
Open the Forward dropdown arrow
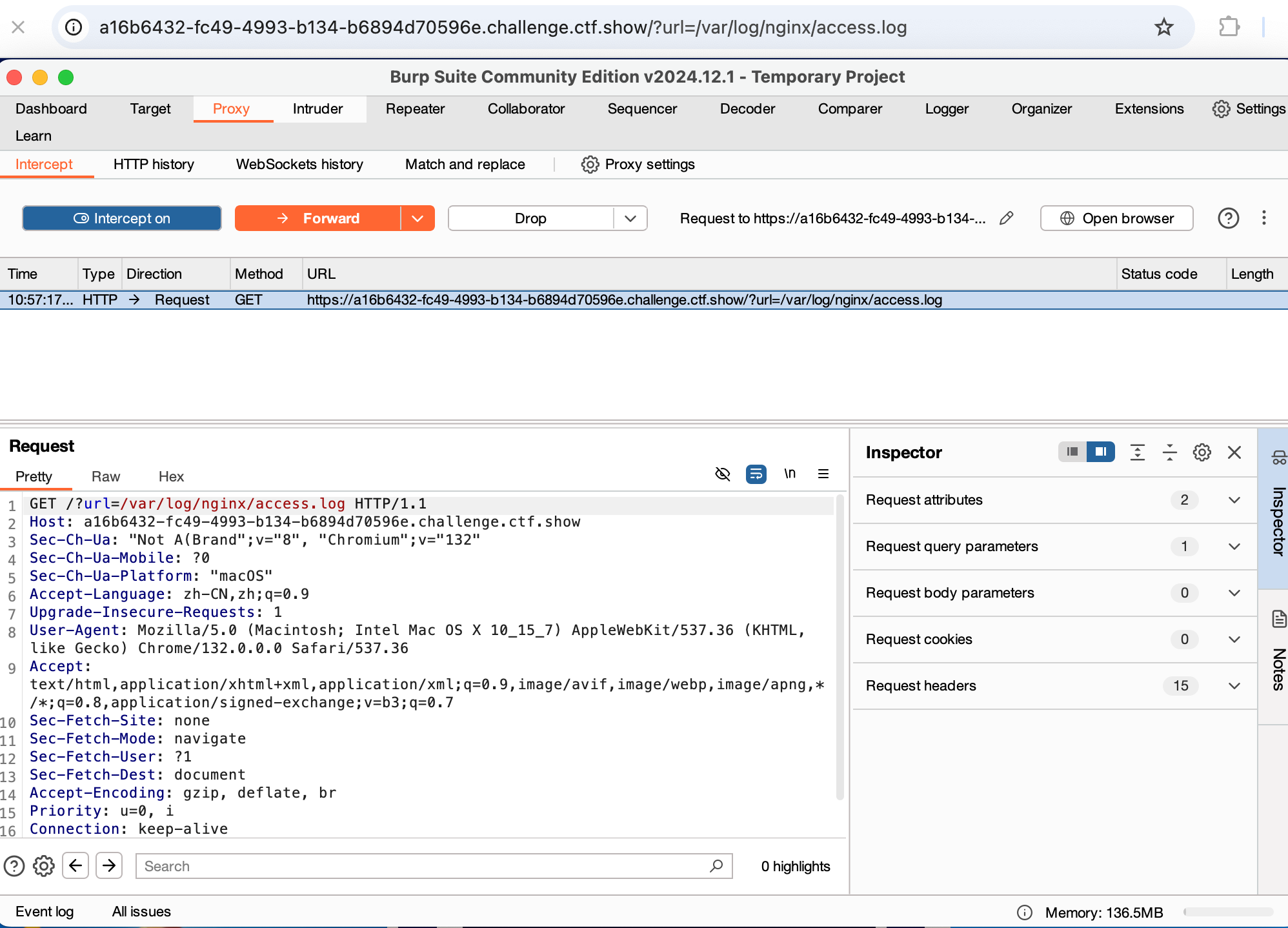pyautogui.click(x=418, y=218)
